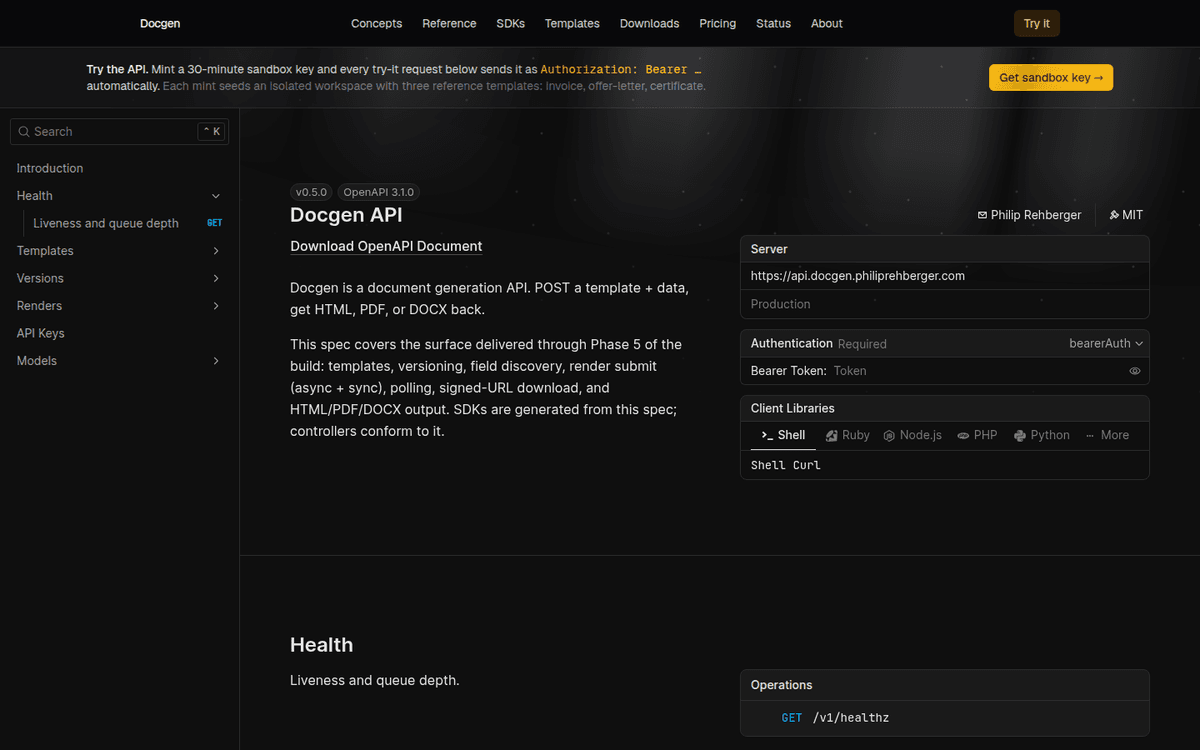Viewport: 1200px width, 750px height.
Task: Open the About nav item
Action: coord(827,23)
